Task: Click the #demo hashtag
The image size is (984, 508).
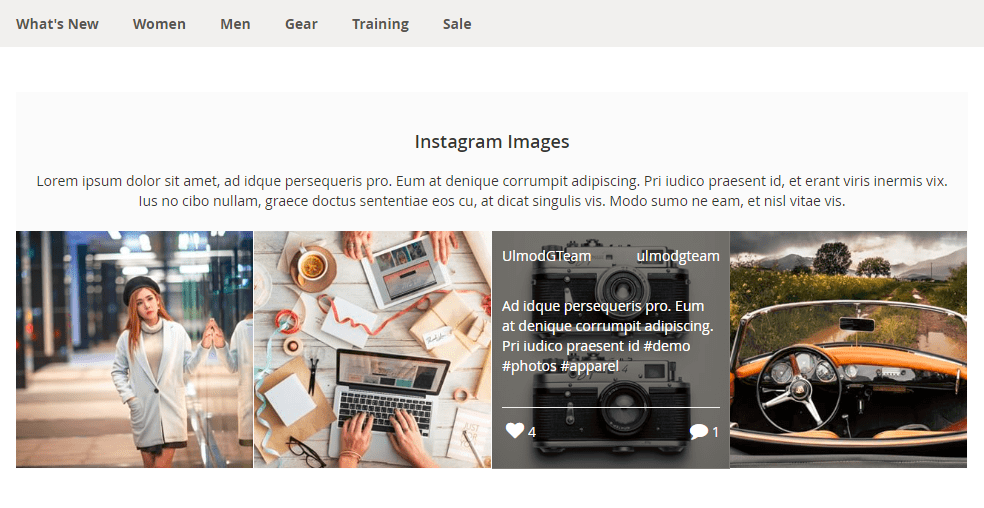Action: click(x=666, y=346)
